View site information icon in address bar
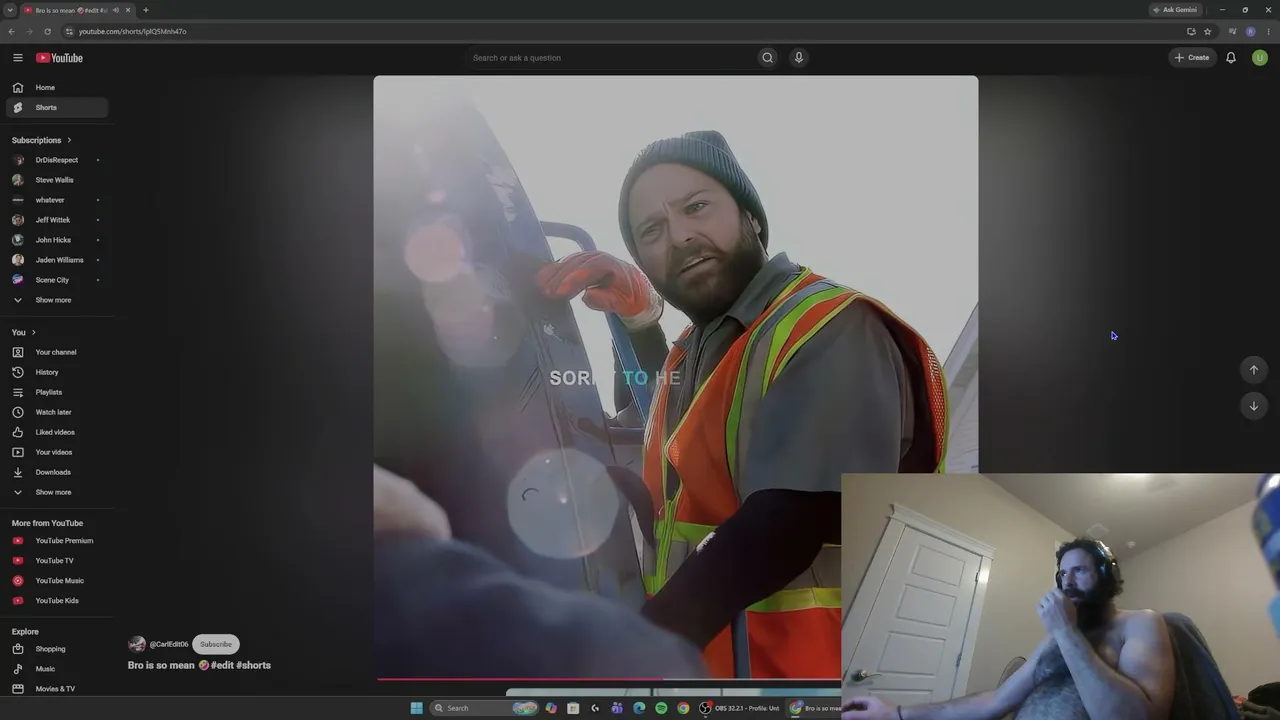Image resolution: width=1280 pixels, height=720 pixels. 69,31
